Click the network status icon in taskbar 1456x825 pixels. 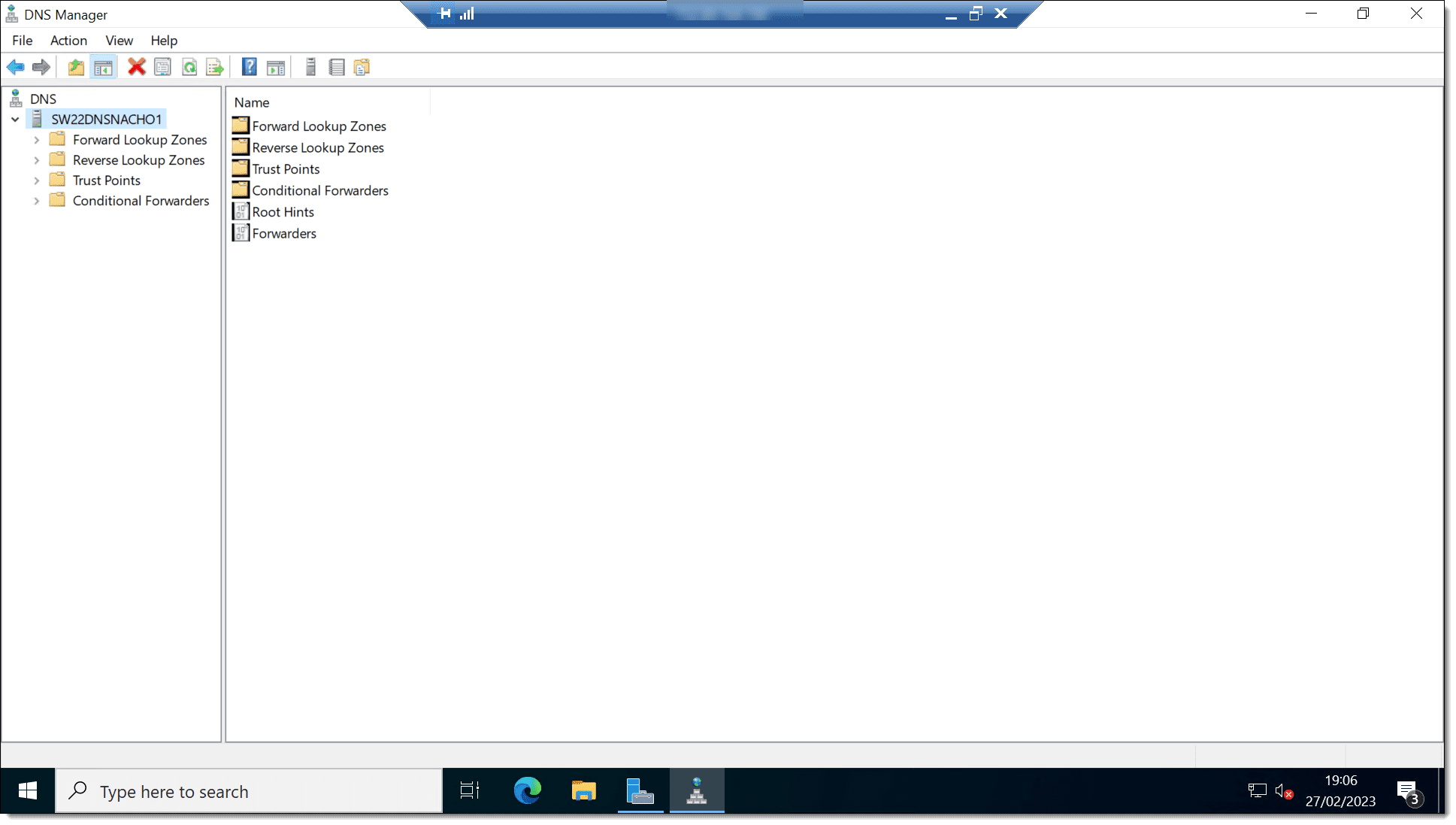(1257, 791)
